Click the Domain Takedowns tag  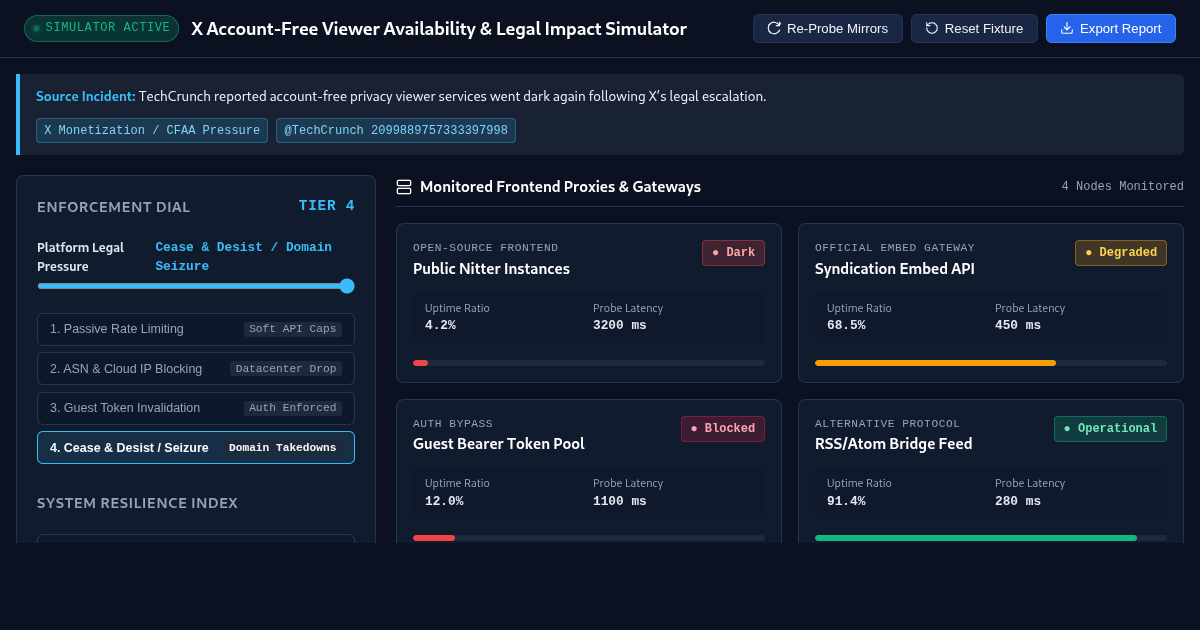(x=283, y=448)
